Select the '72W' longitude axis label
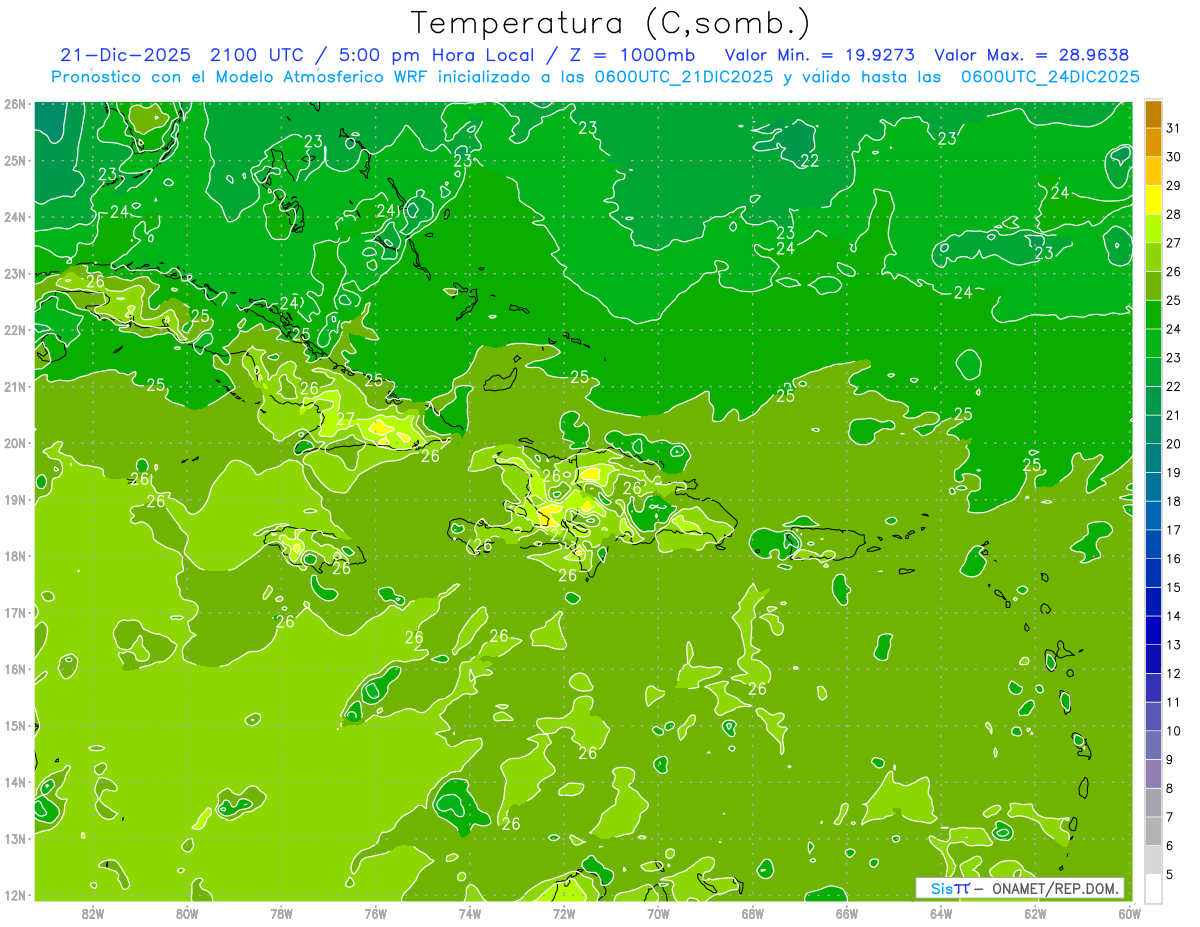Viewport: 1200px width, 927px height. tap(564, 913)
